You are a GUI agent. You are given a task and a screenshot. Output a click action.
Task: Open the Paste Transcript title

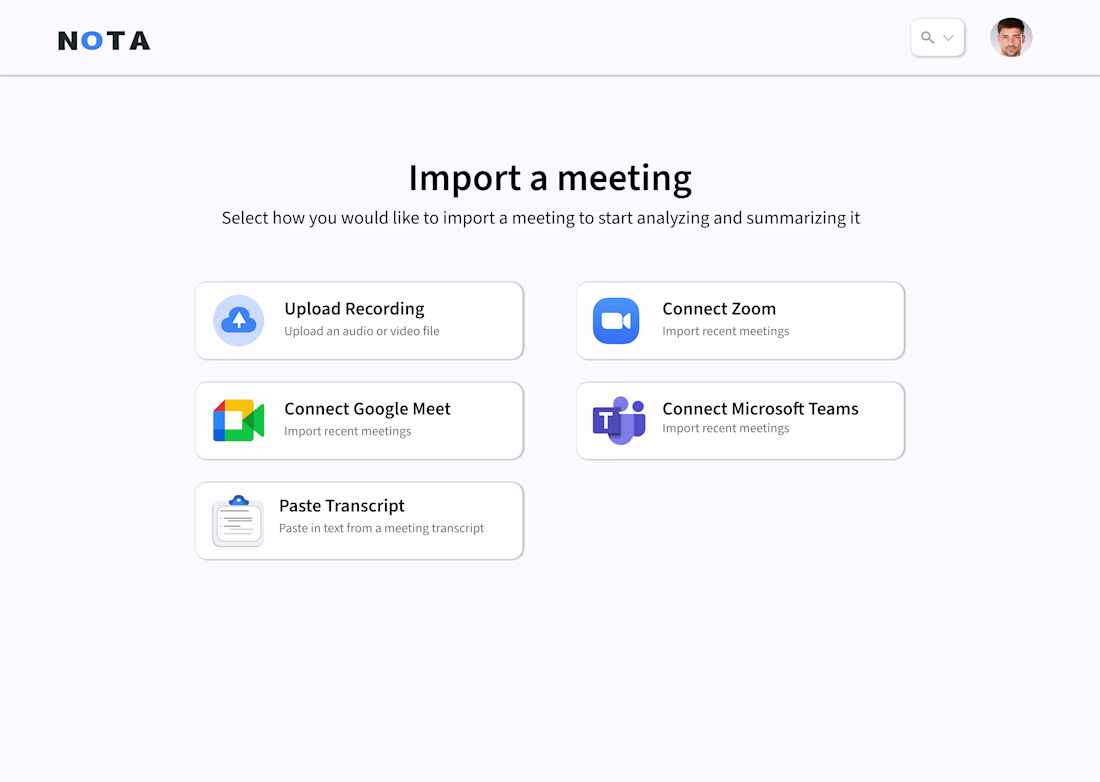(342, 506)
